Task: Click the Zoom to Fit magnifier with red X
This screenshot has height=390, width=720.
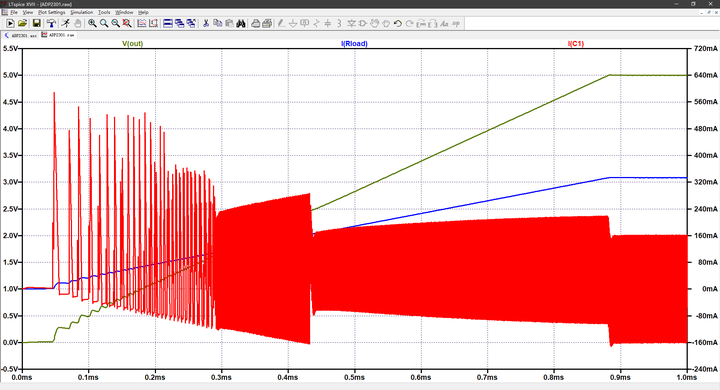Action: 127,23
